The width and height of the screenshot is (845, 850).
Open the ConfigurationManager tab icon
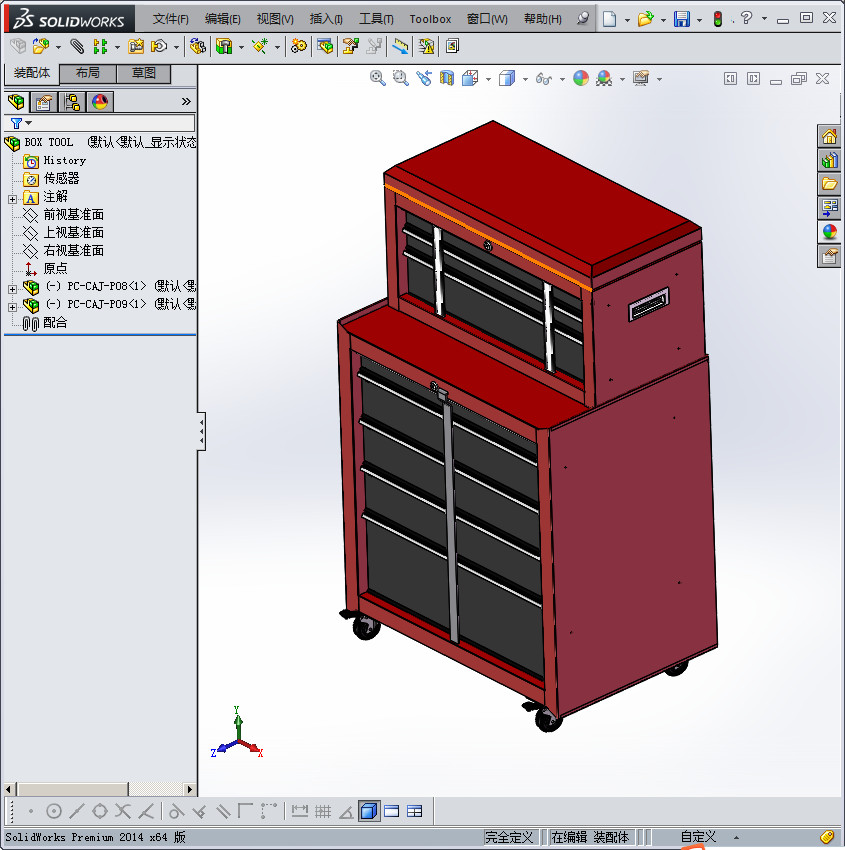(x=72, y=102)
